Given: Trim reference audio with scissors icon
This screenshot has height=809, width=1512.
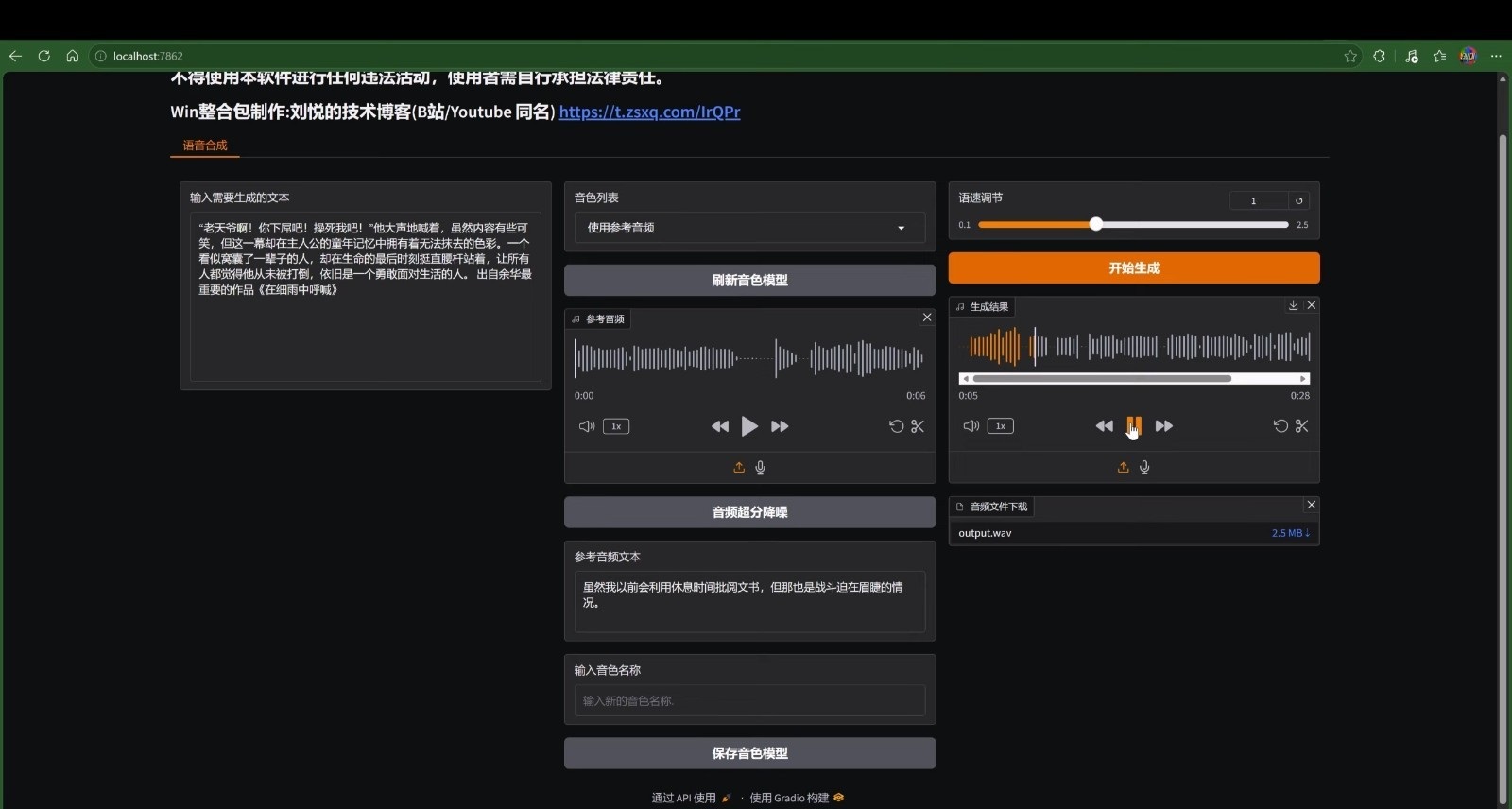Looking at the screenshot, I should coord(917,426).
